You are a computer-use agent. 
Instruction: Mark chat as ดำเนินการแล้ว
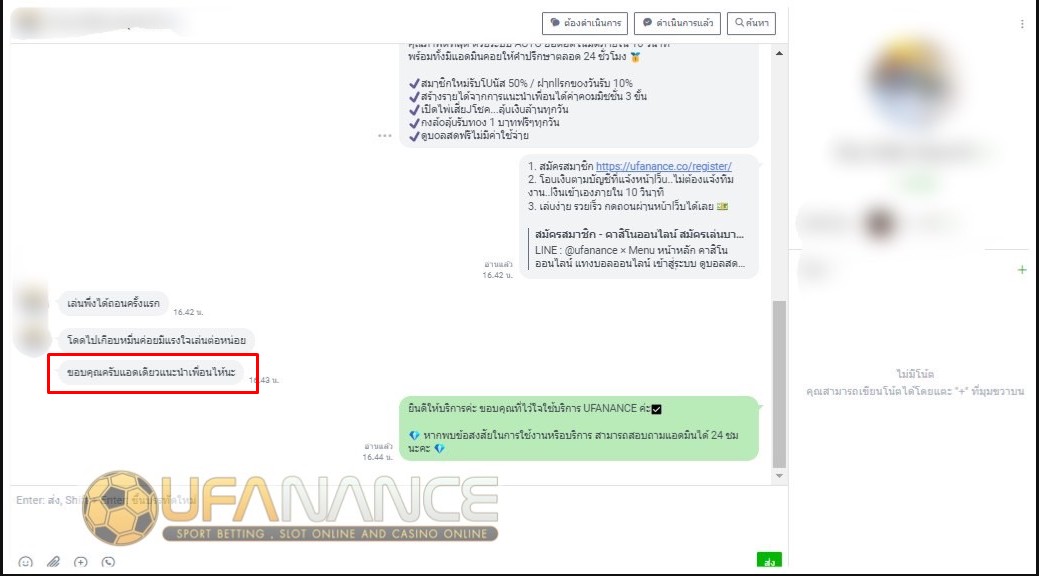click(677, 22)
